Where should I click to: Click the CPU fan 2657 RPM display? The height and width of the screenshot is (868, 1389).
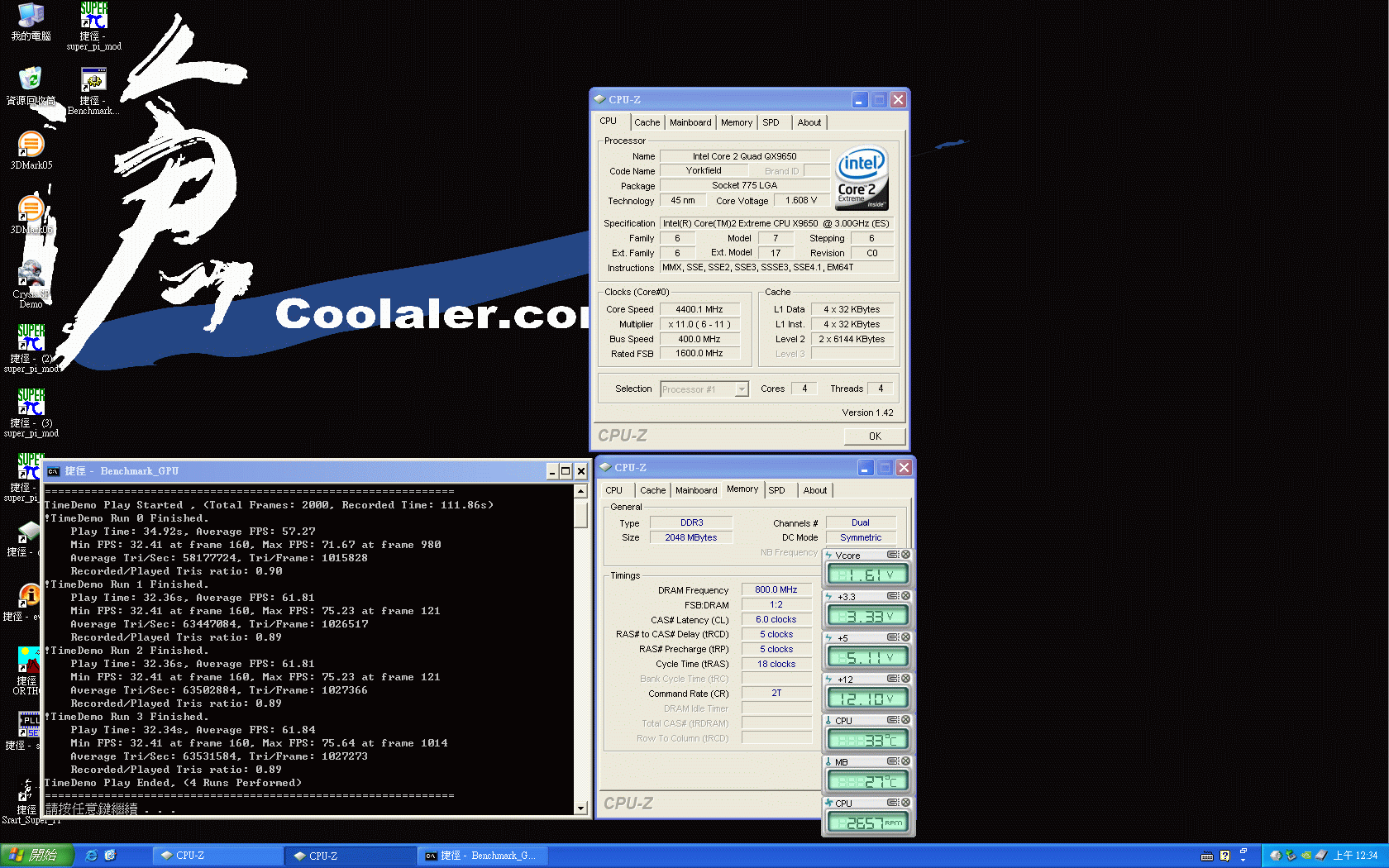pyautogui.click(x=867, y=823)
